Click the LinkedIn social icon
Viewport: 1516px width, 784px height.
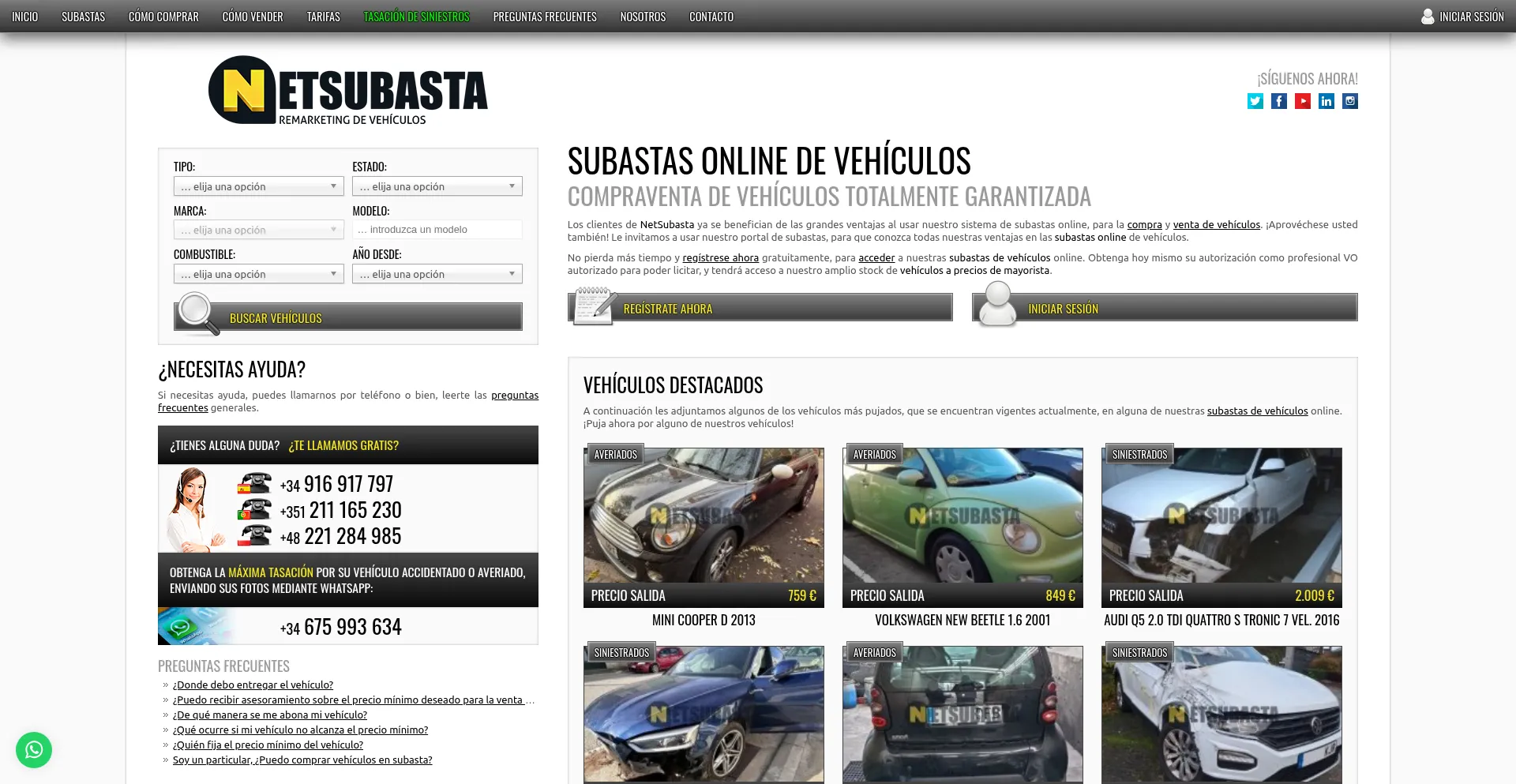(x=1326, y=101)
